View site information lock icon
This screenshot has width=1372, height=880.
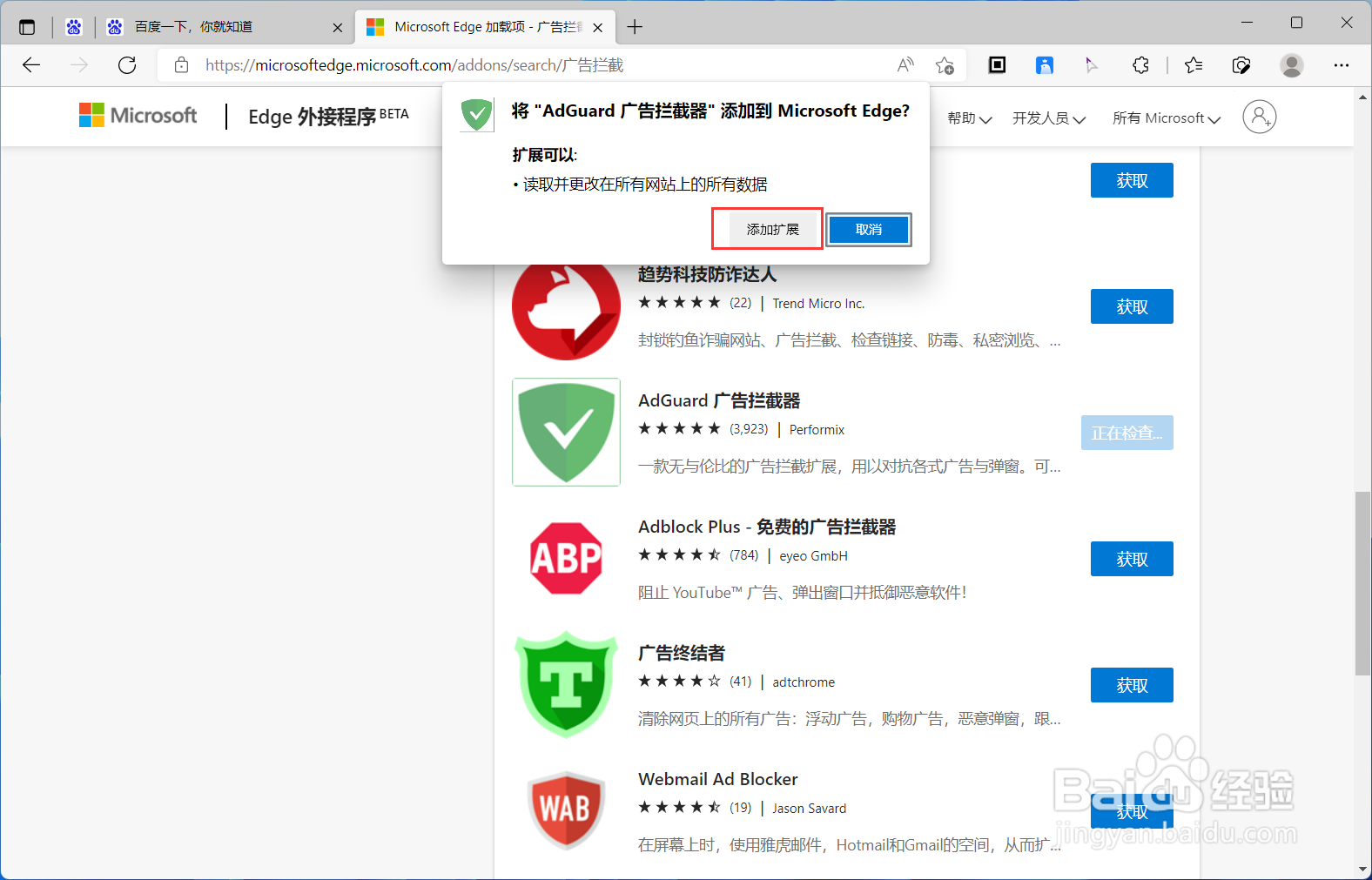[181, 65]
